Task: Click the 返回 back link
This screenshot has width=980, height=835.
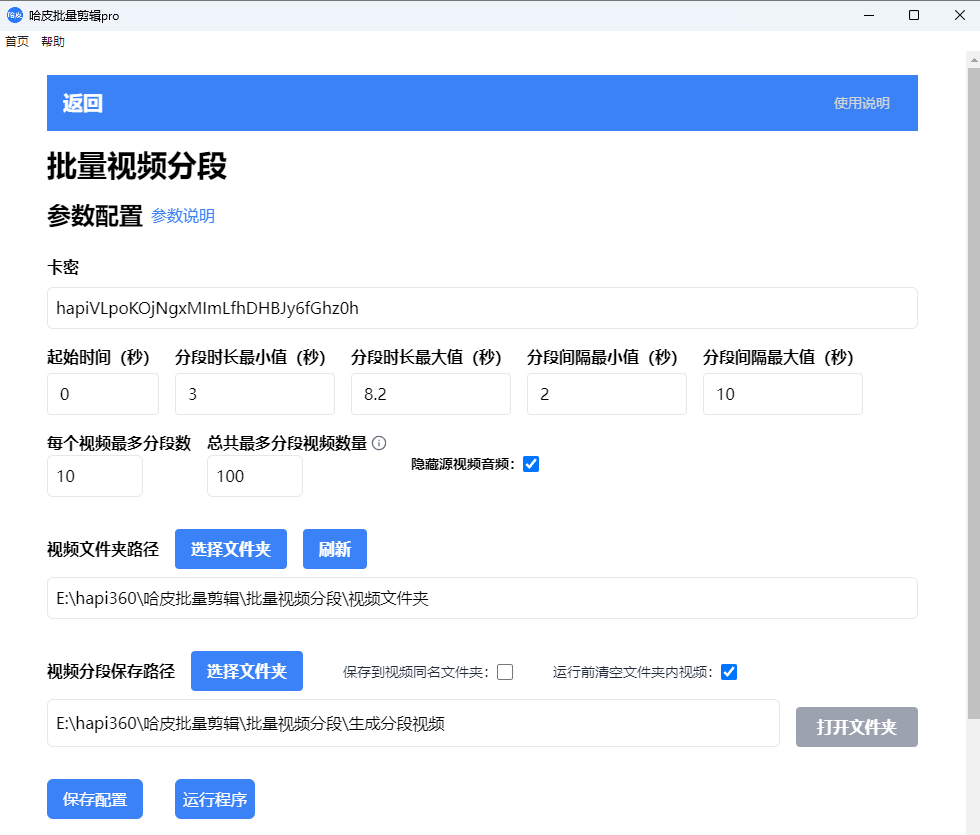Action: click(x=82, y=103)
